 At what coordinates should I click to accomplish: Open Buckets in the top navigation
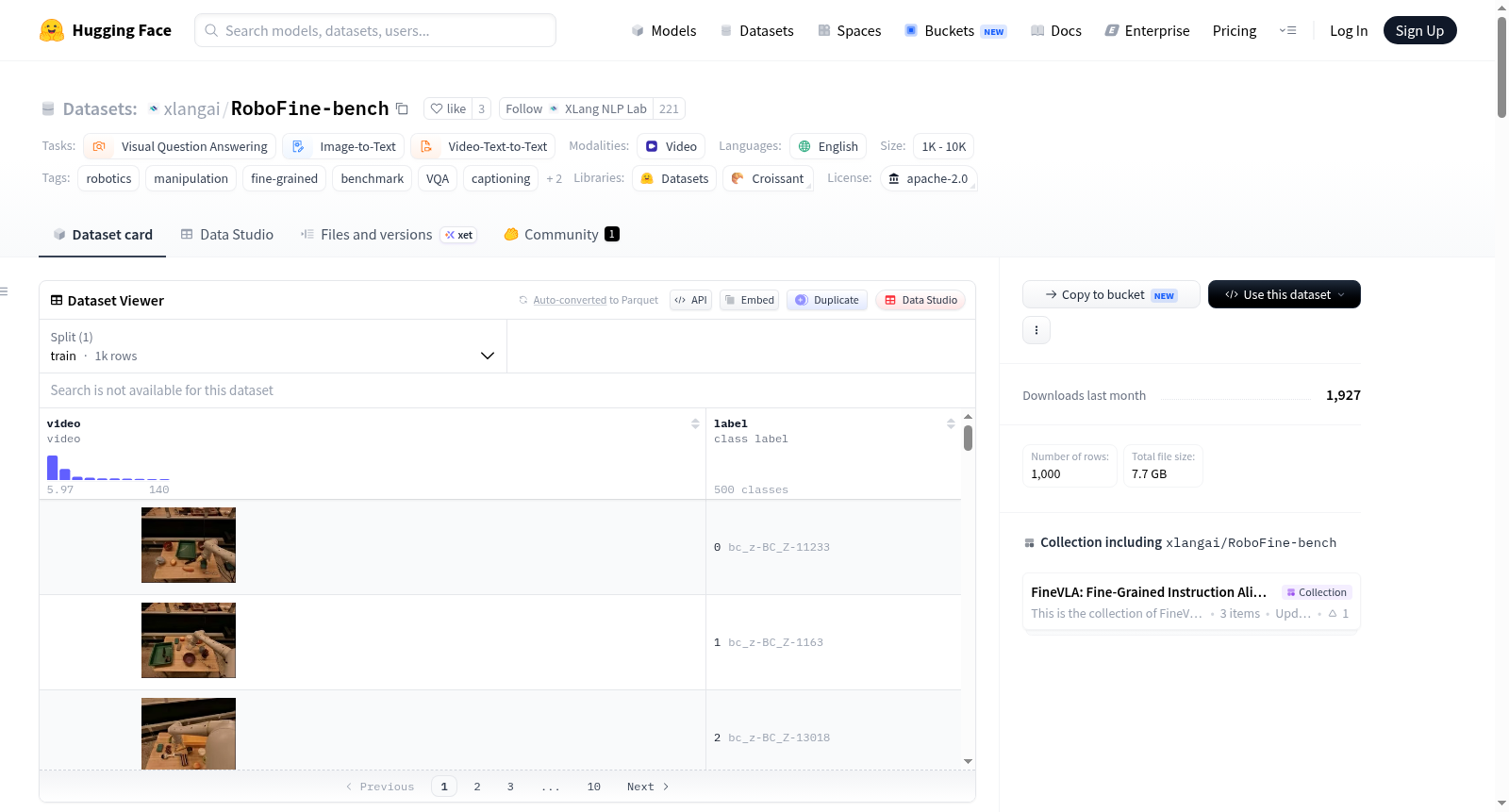pos(955,30)
